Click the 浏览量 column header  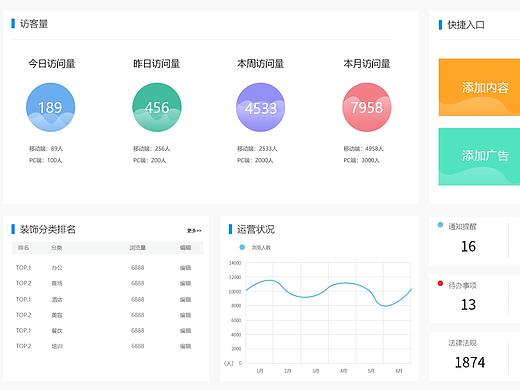(138, 248)
